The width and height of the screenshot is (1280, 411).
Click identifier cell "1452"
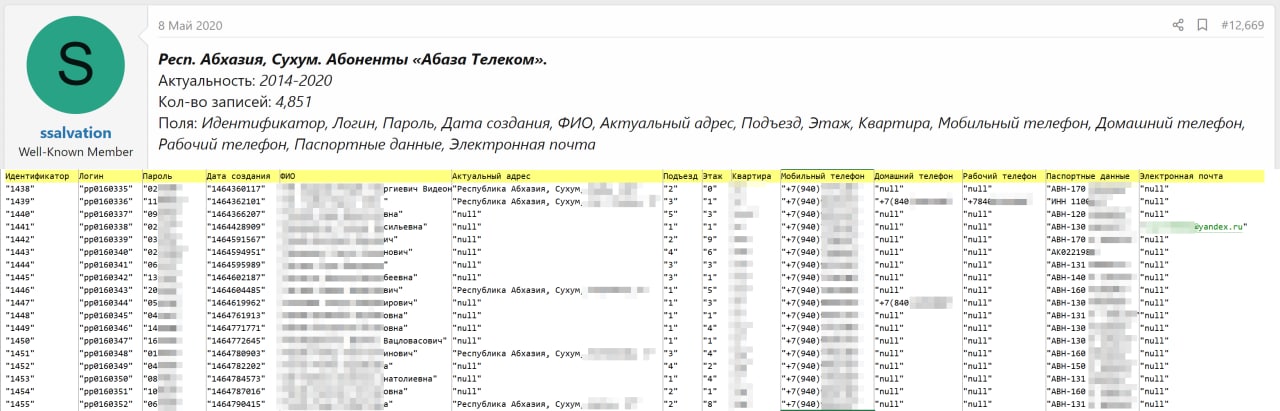pos(20,367)
